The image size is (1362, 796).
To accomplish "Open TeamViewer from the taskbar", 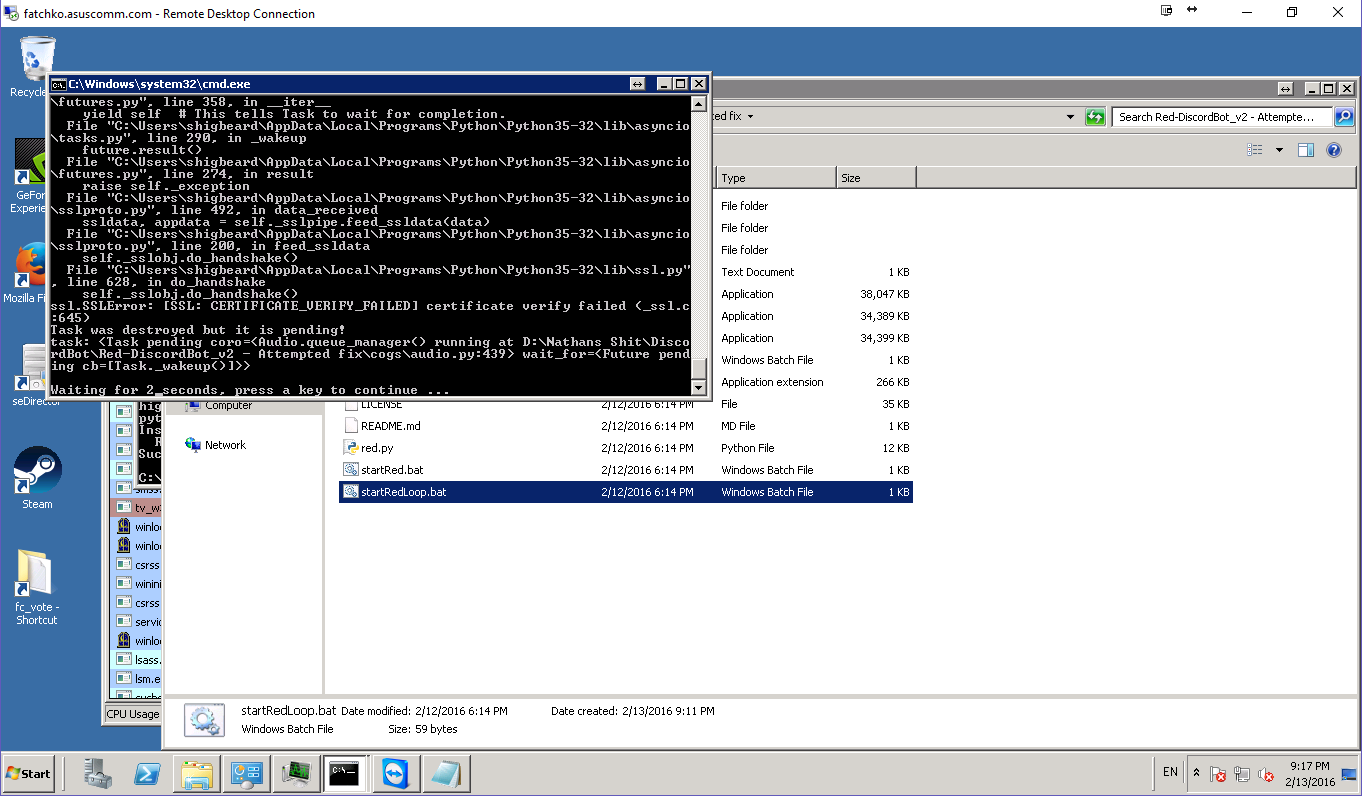I will (x=396, y=774).
